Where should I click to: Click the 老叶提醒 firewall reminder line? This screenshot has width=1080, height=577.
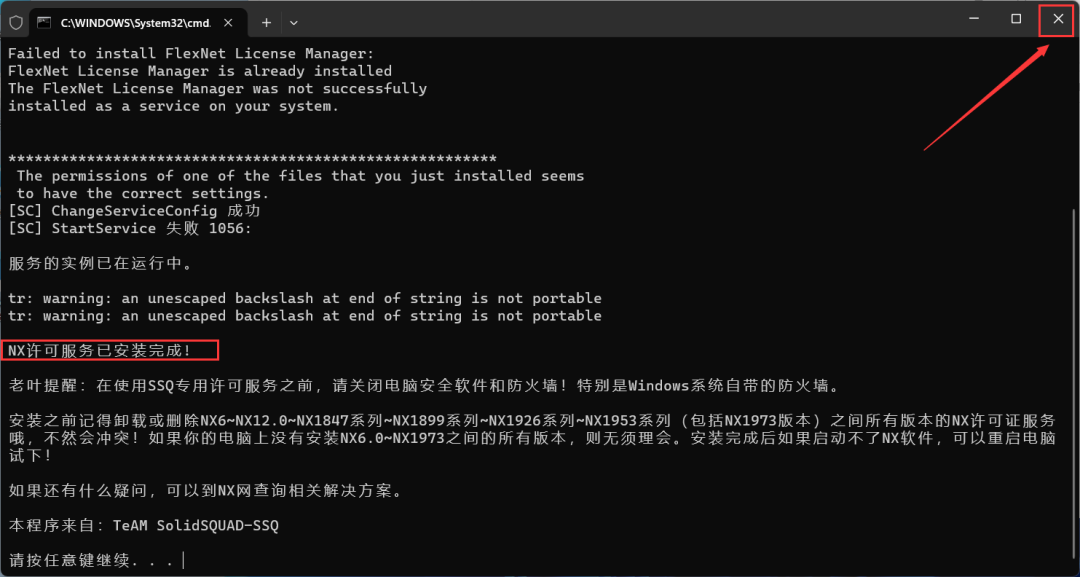tap(425, 386)
